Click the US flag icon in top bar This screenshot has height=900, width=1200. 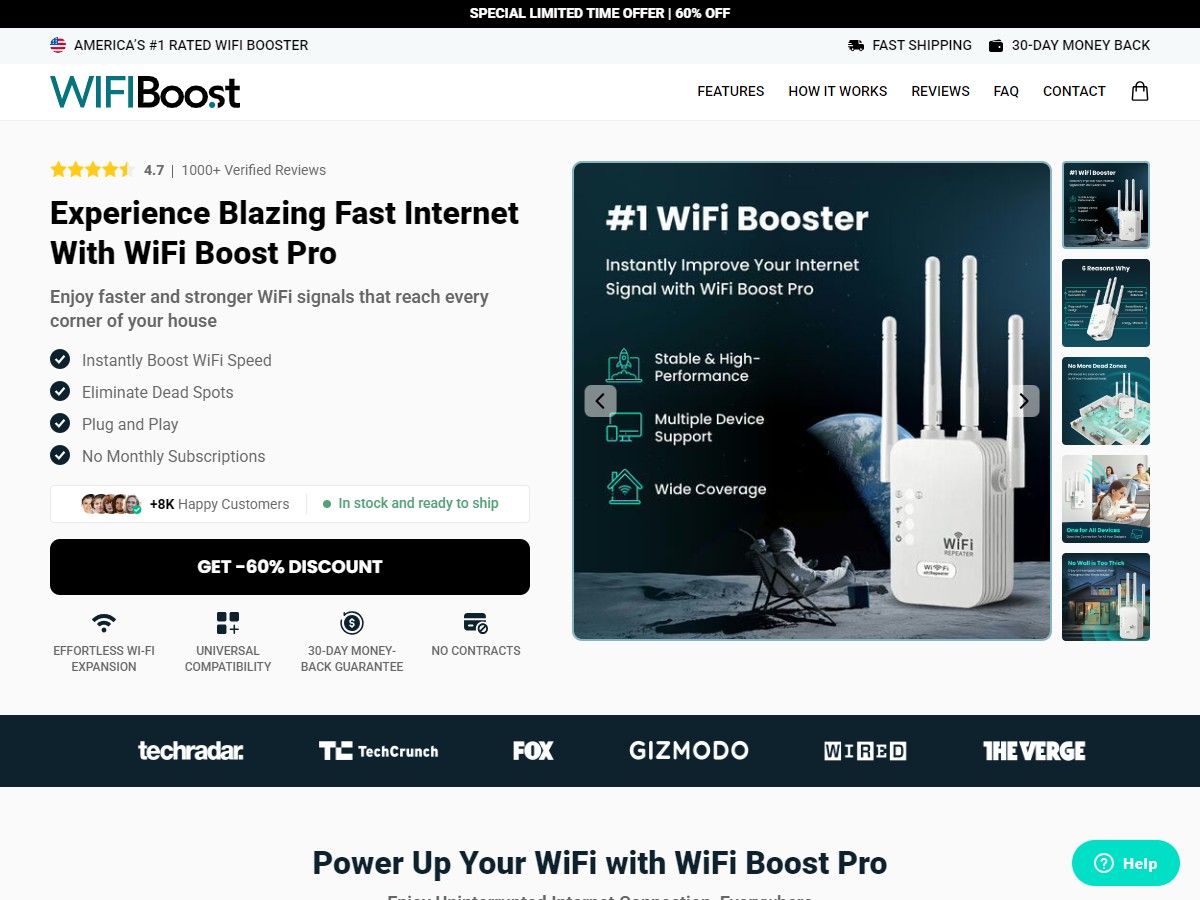click(58, 45)
